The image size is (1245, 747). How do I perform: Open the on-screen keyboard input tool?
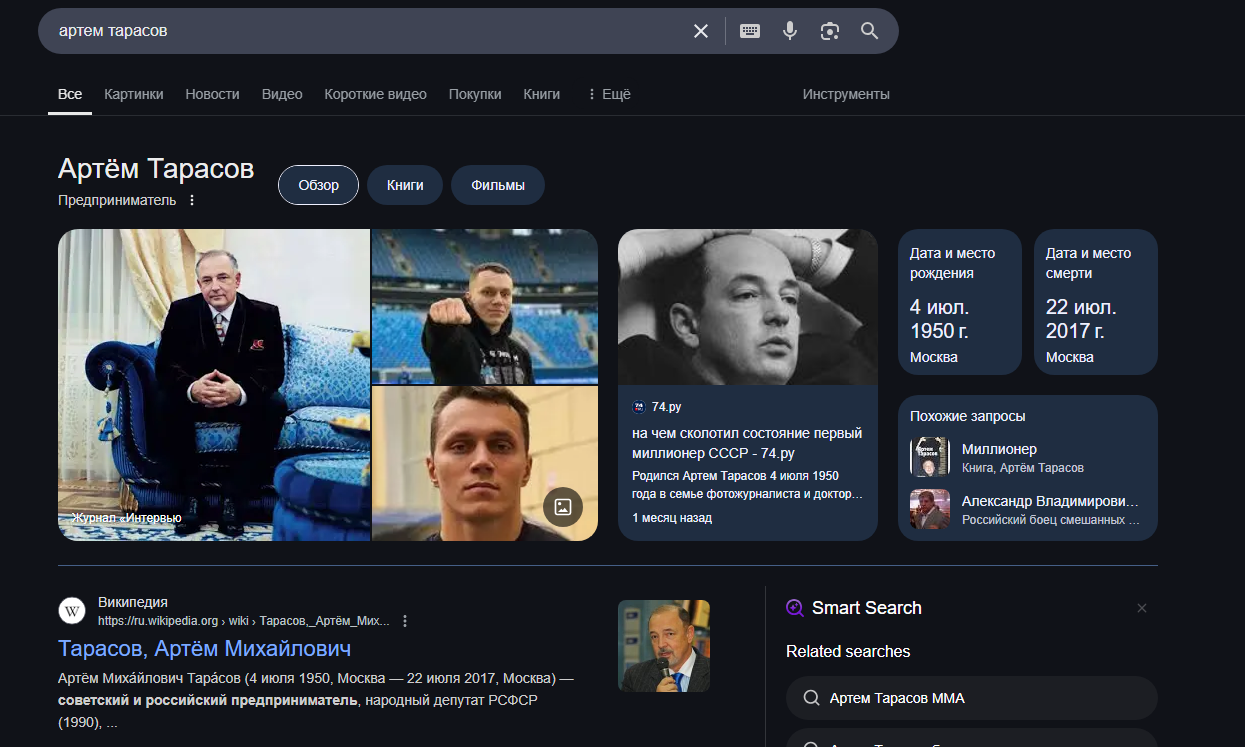[750, 31]
